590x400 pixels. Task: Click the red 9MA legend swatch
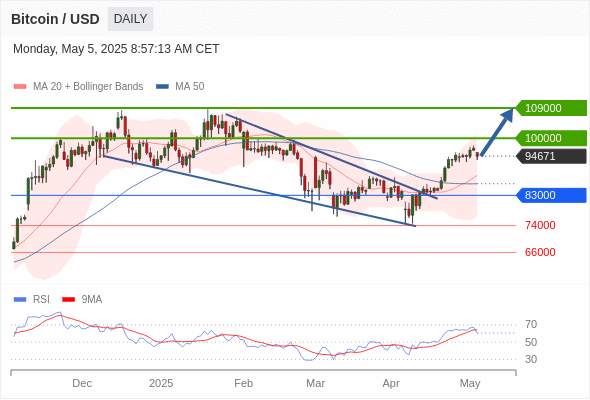(68, 300)
